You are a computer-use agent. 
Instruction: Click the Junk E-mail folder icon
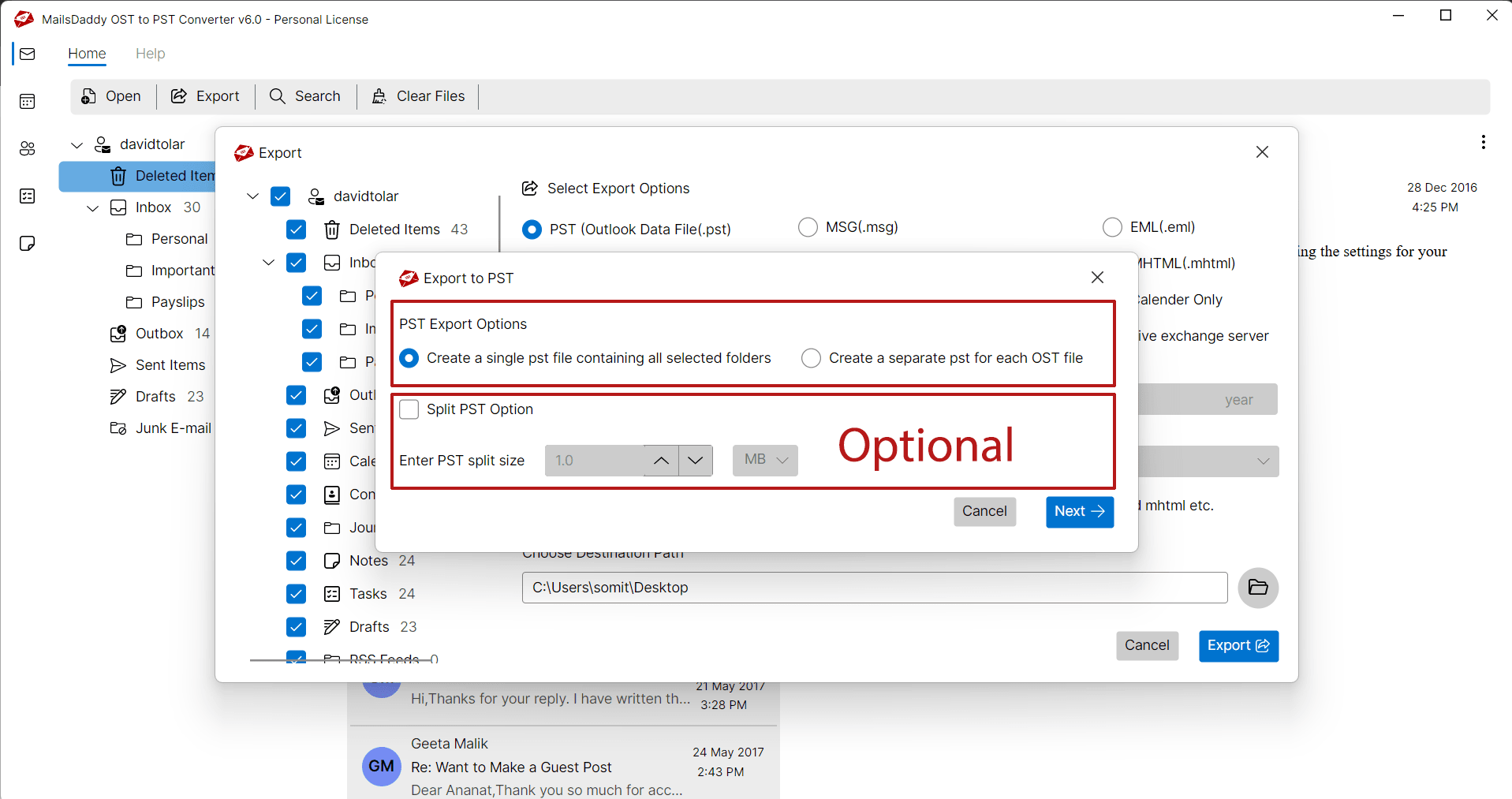pos(118,428)
